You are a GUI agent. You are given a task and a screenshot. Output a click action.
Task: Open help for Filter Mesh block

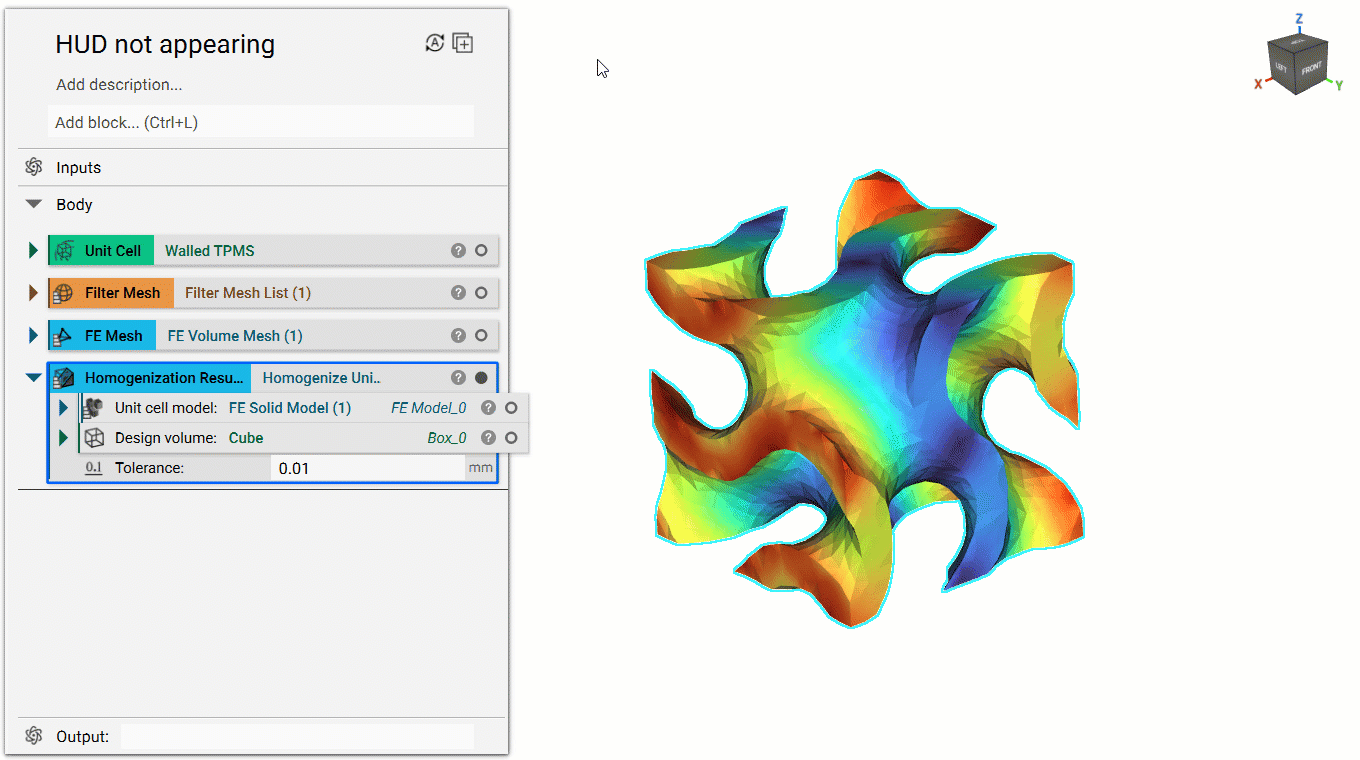pyautogui.click(x=458, y=293)
